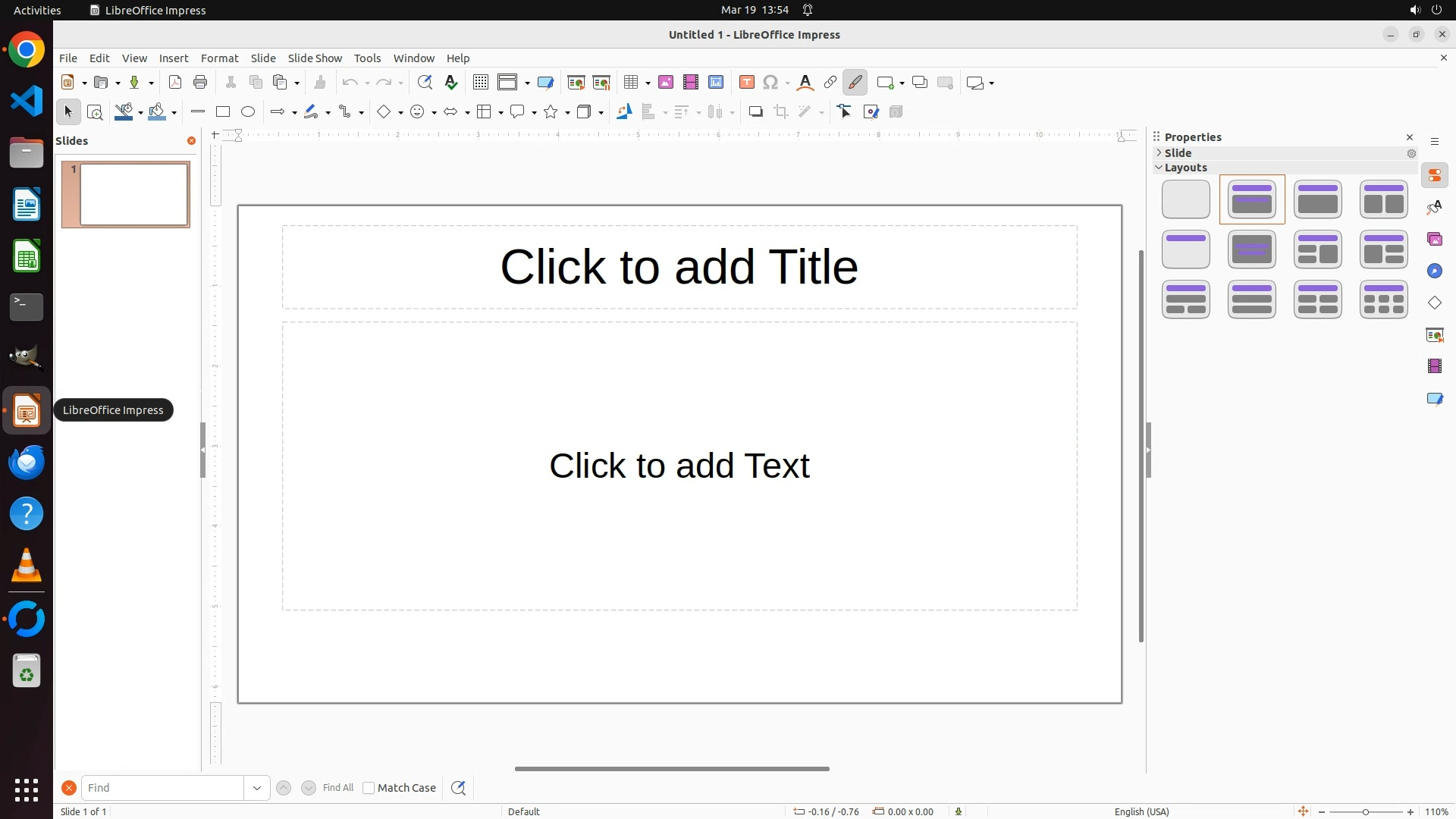Open the Format menu
This screenshot has height=819, width=1456.
pyautogui.click(x=219, y=58)
